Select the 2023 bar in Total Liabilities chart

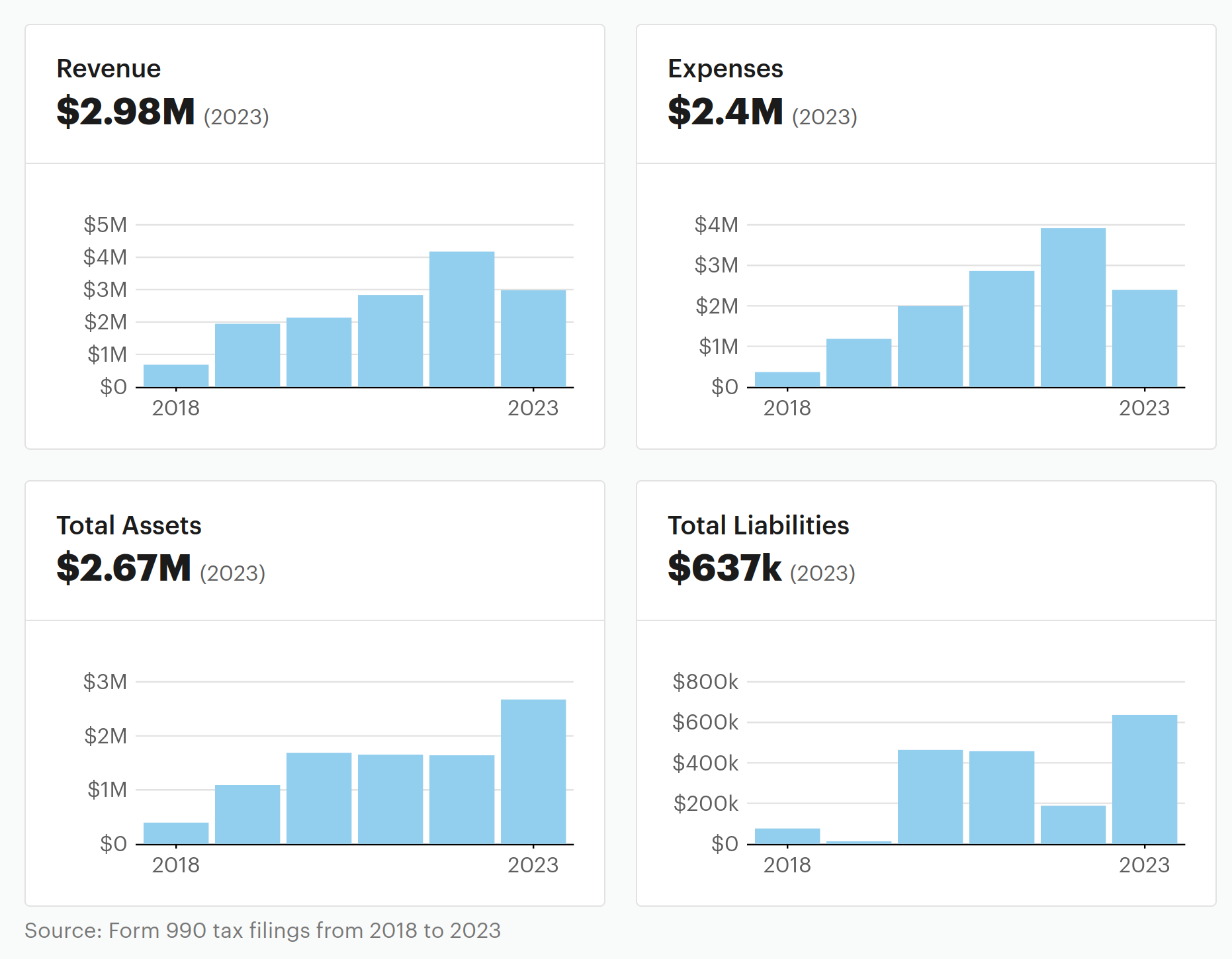pyautogui.click(x=1144, y=779)
